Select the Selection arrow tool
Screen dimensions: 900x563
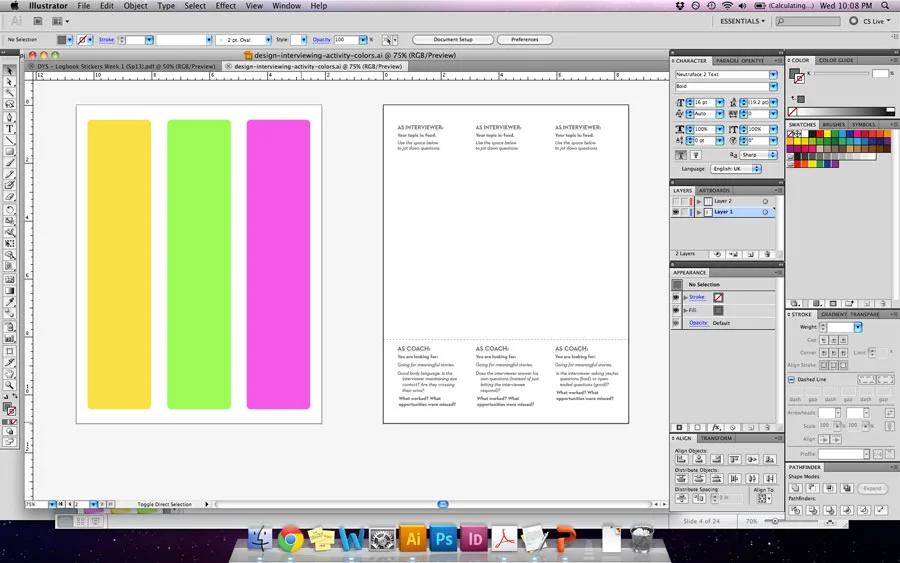(10, 70)
